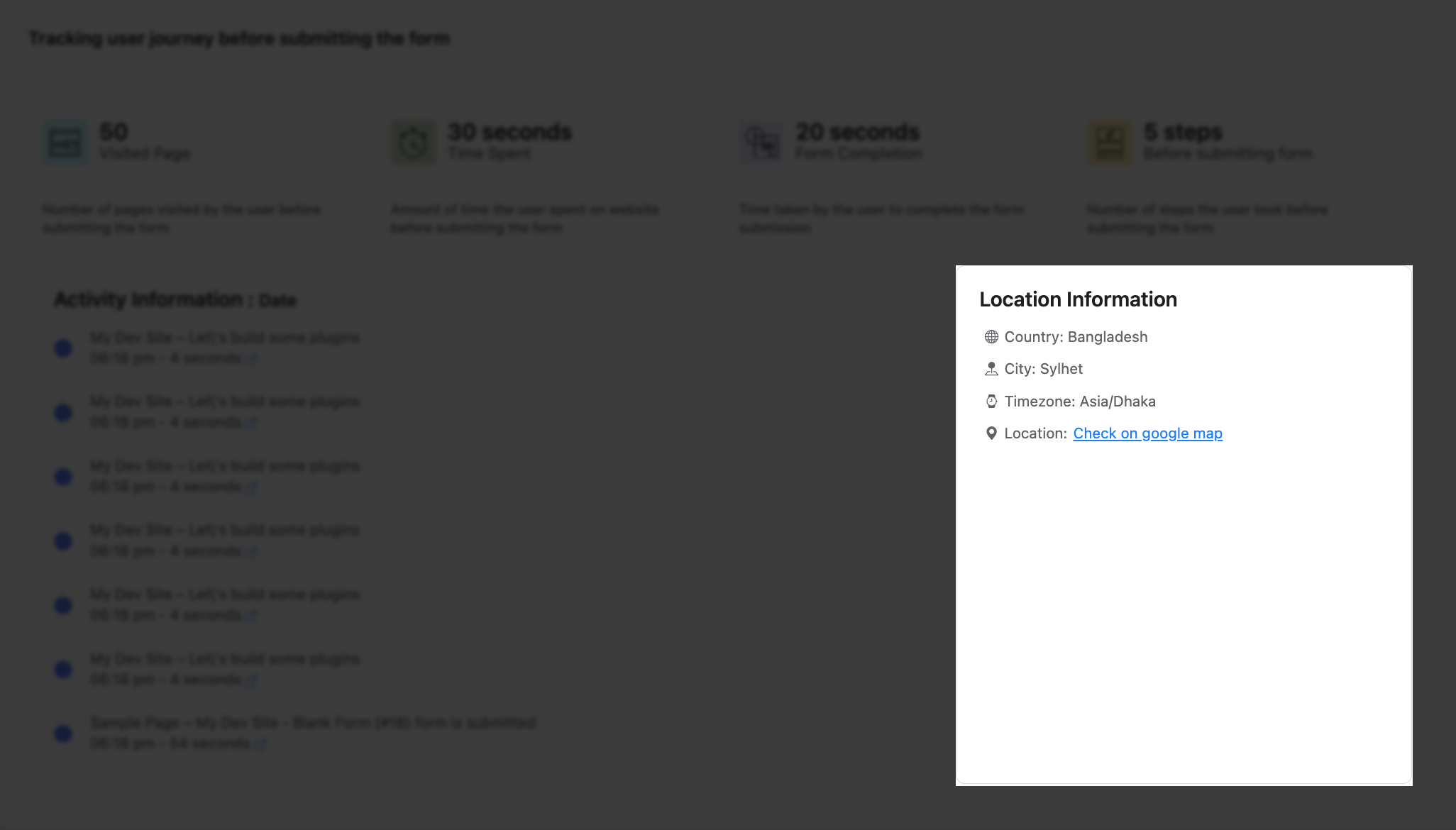This screenshot has height=830, width=1456.
Task: Click the Before submitting form steps icon
Action: 1108,142
